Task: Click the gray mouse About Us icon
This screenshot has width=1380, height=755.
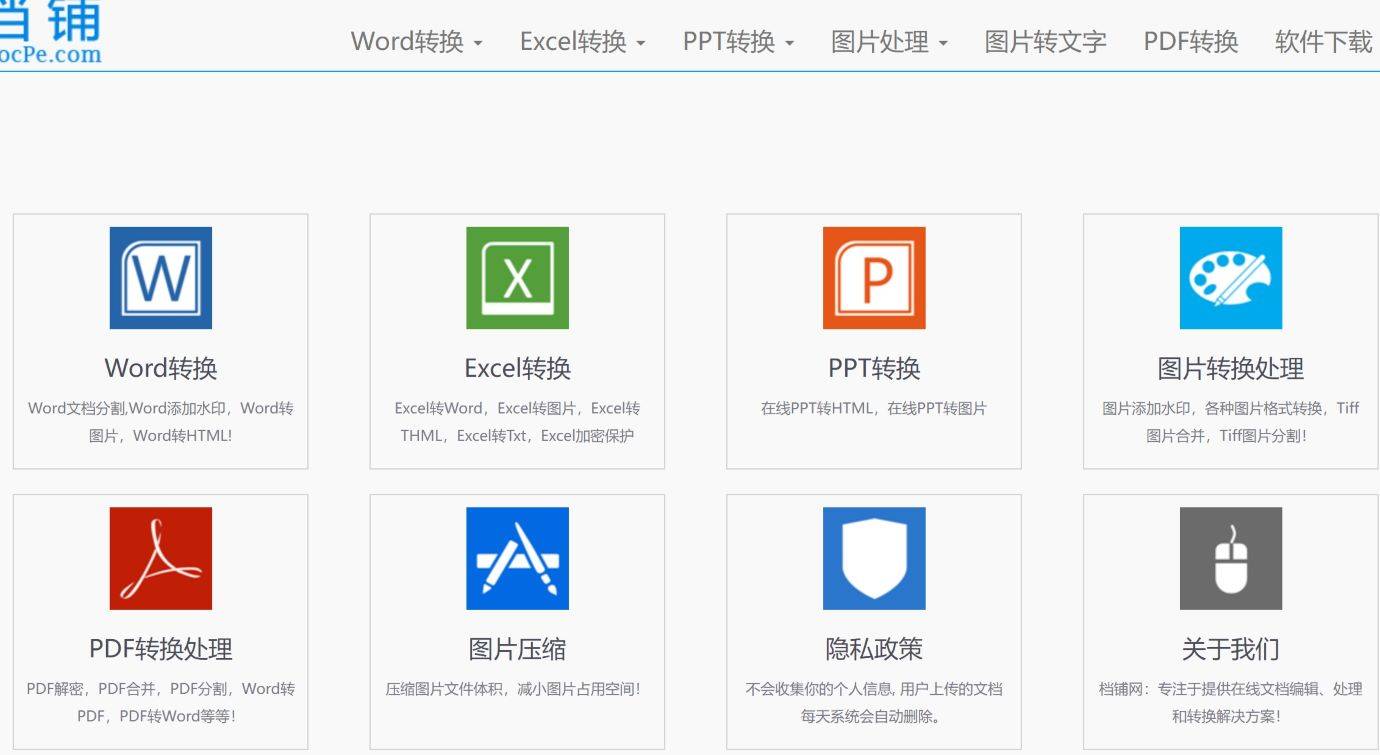Action: point(1231,558)
